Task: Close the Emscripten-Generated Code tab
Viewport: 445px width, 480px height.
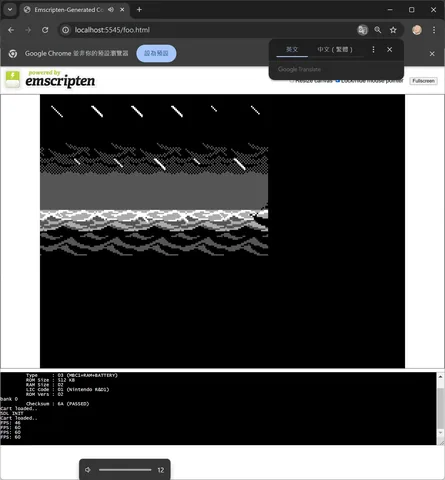Action: tap(122, 10)
